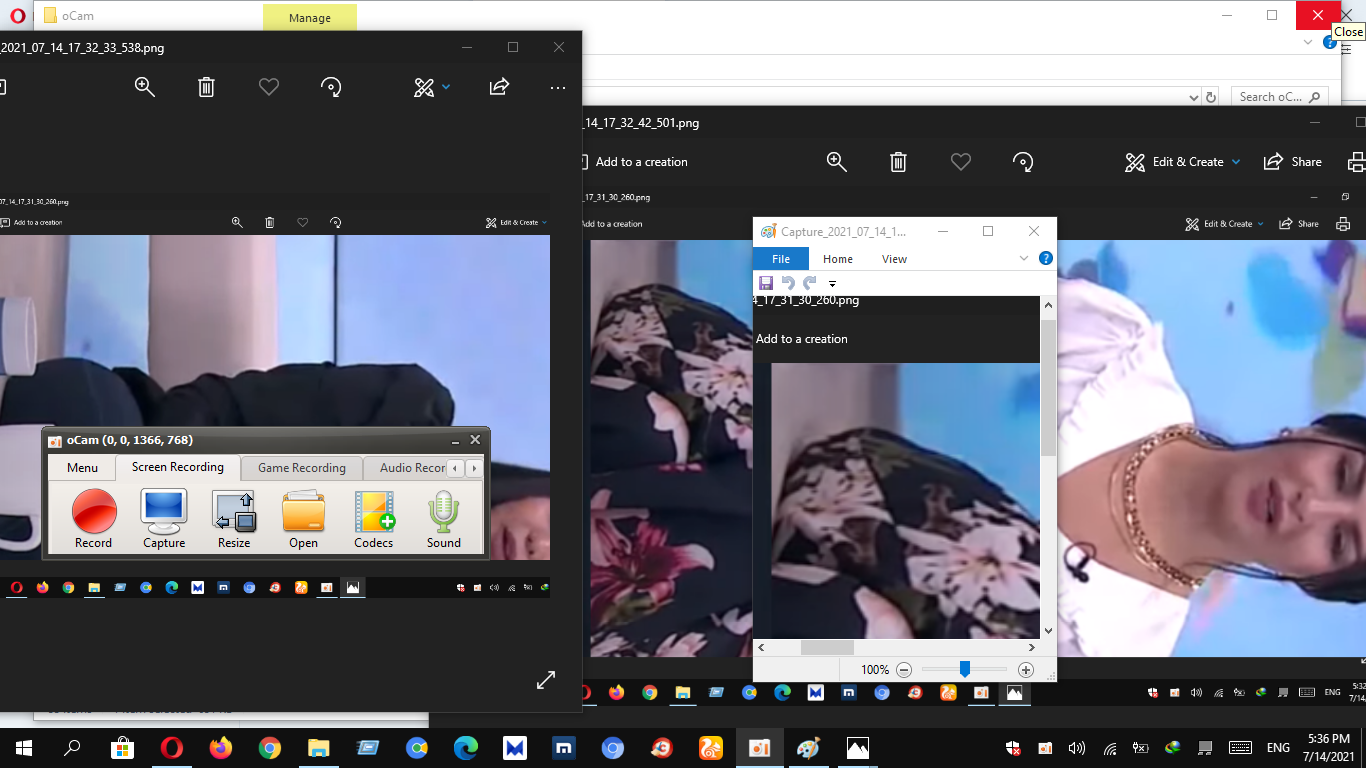Toggle the favorite heart in the 33_538.png window
The height and width of the screenshot is (768, 1366).
point(269,87)
